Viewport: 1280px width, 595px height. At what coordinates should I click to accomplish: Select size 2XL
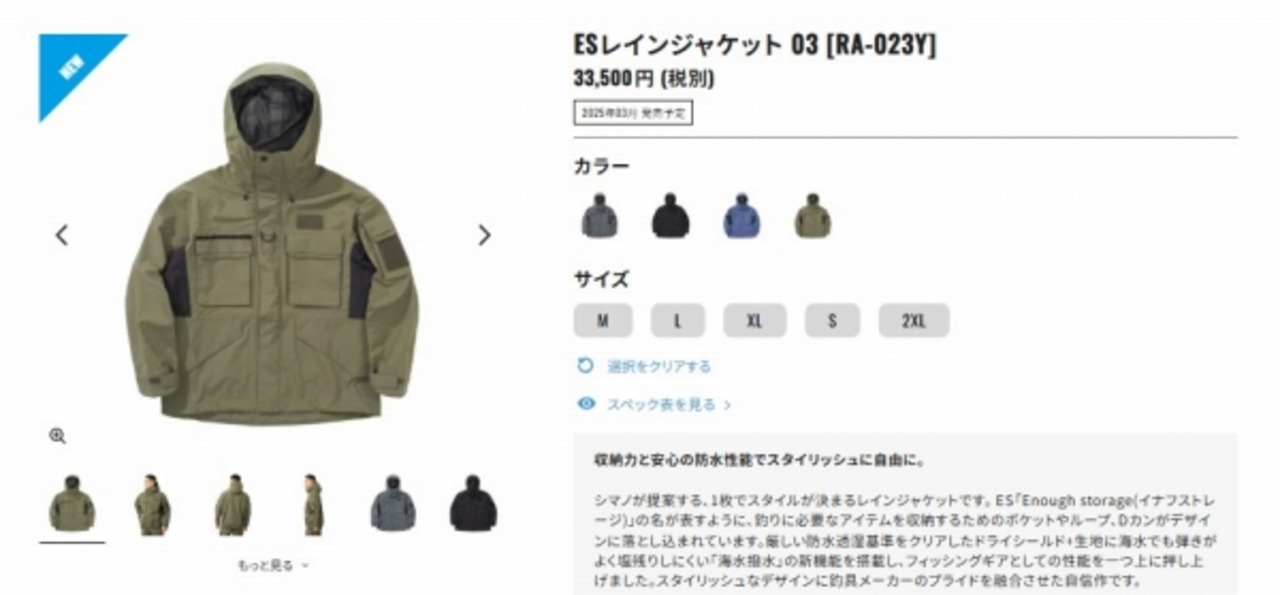click(914, 321)
